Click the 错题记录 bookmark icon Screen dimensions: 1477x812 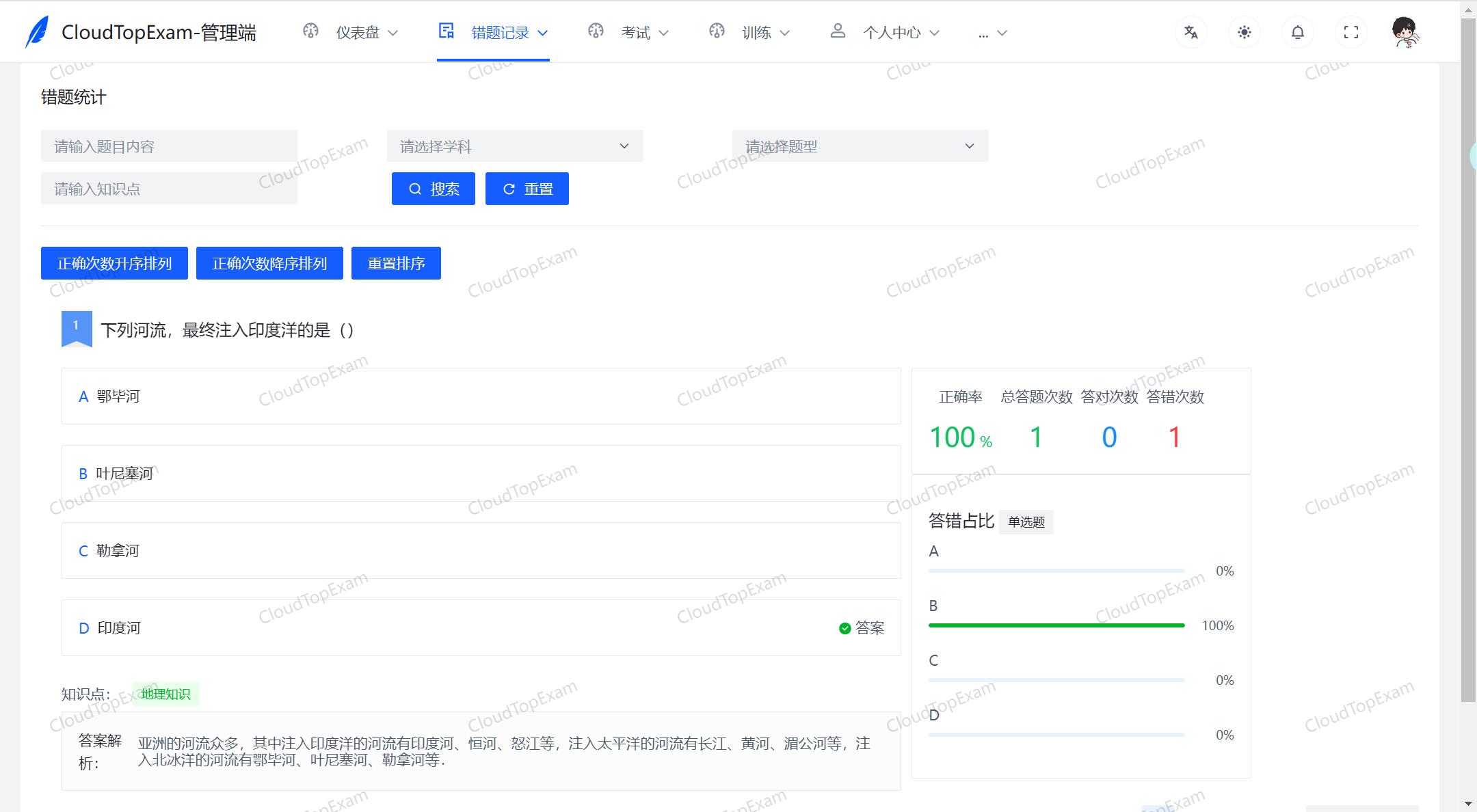446,31
